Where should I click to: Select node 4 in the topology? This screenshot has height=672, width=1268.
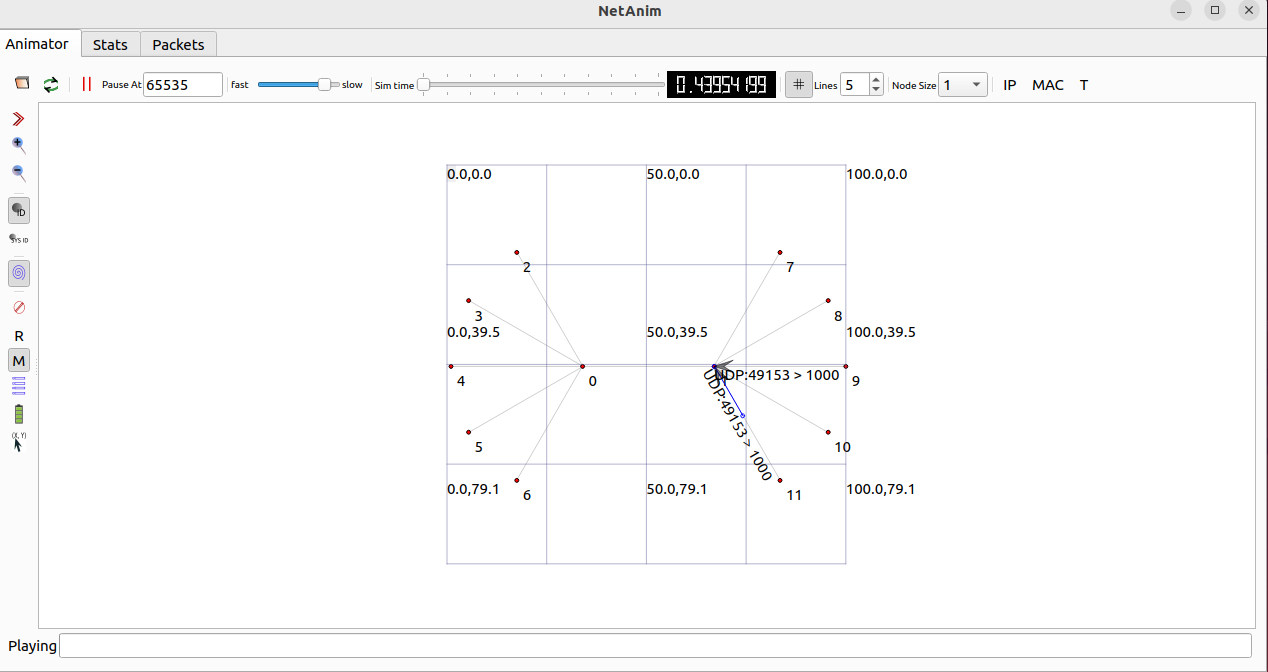451,366
